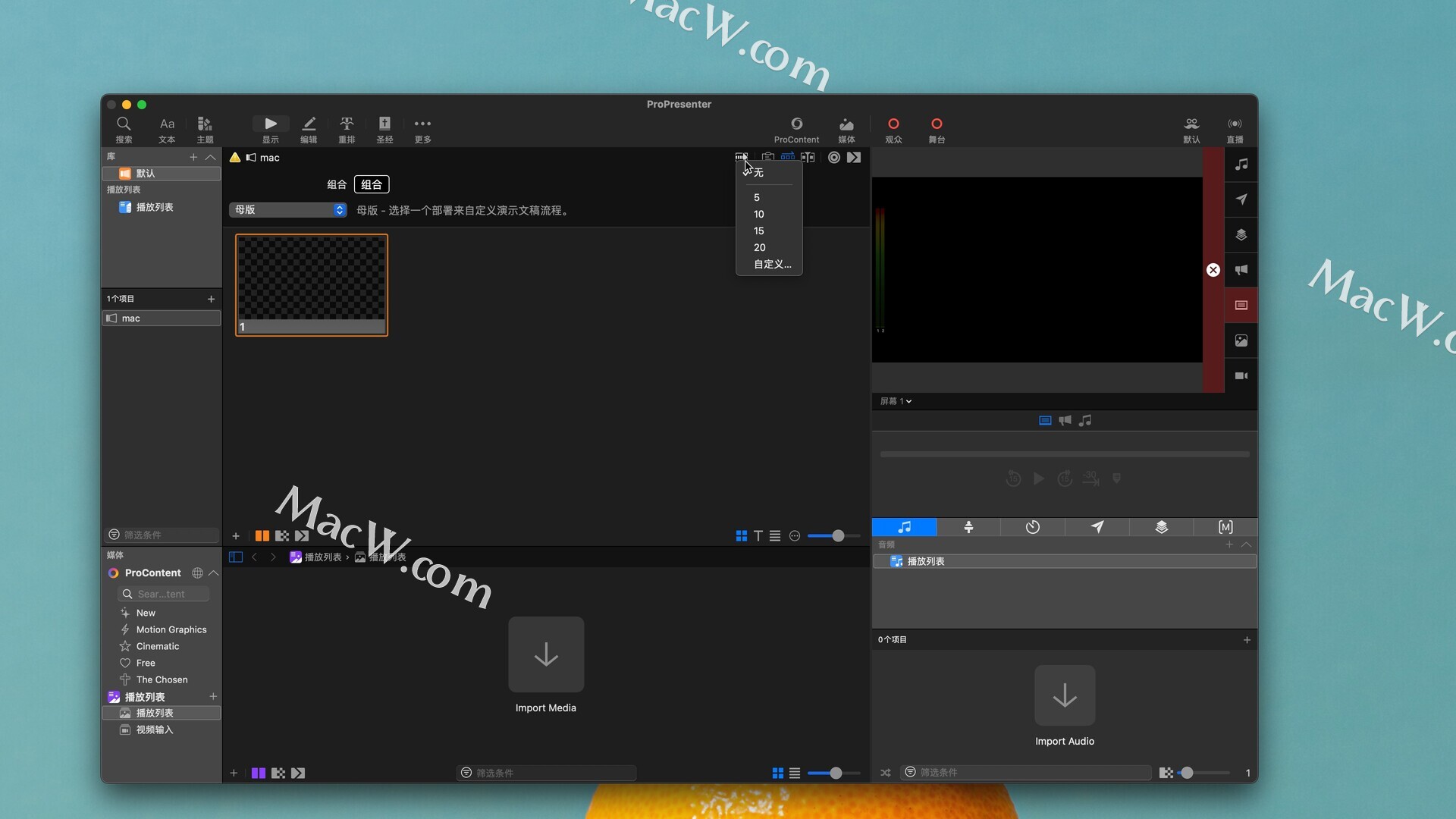The width and height of the screenshot is (1456, 819).
Task: Click the library filter (筛选条件) field
Action: click(x=162, y=535)
